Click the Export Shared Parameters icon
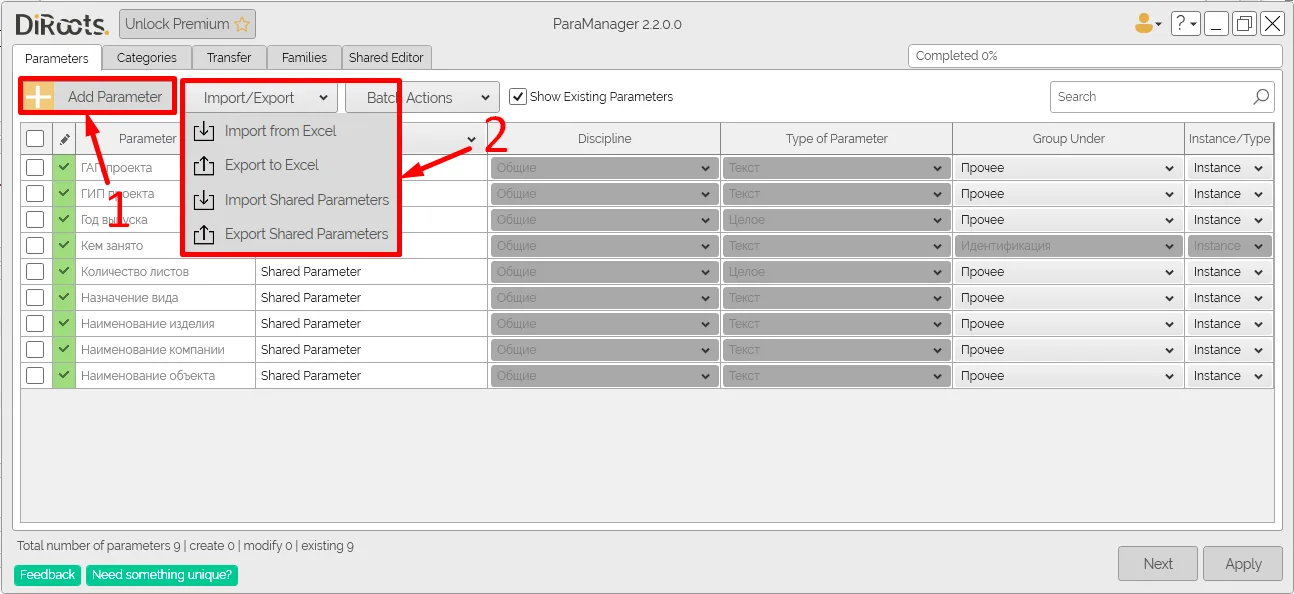This screenshot has height=594, width=1294. (x=204, y=234)
